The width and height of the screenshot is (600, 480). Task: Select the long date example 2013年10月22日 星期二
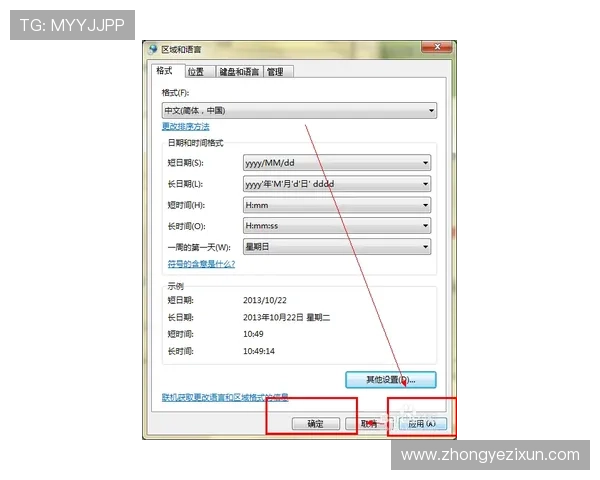[287, 317]
